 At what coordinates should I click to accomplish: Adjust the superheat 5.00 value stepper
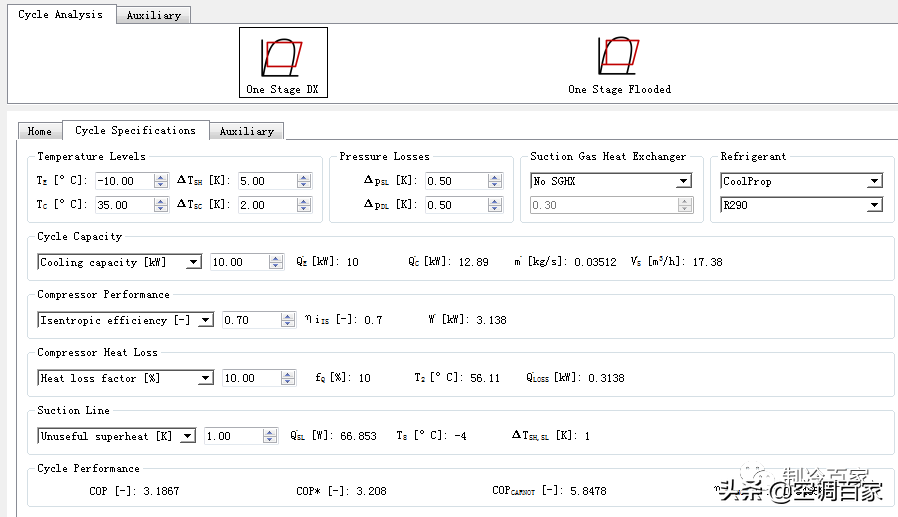coord(304,181)
